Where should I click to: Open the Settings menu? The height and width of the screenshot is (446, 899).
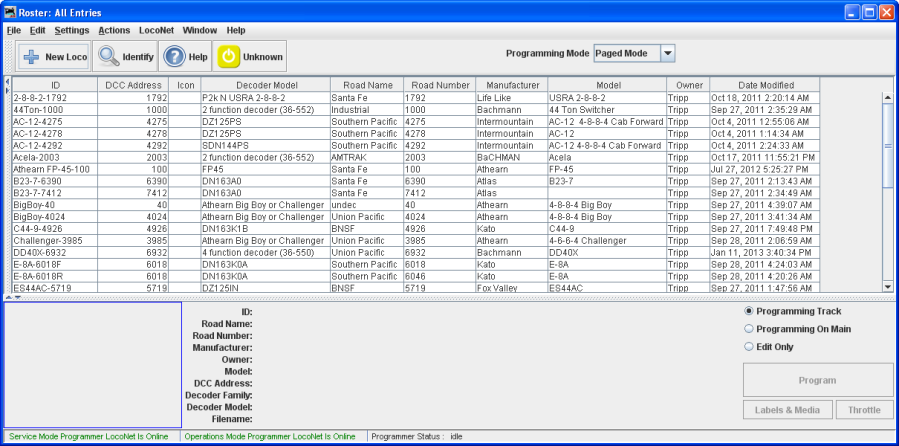point(72,31)
